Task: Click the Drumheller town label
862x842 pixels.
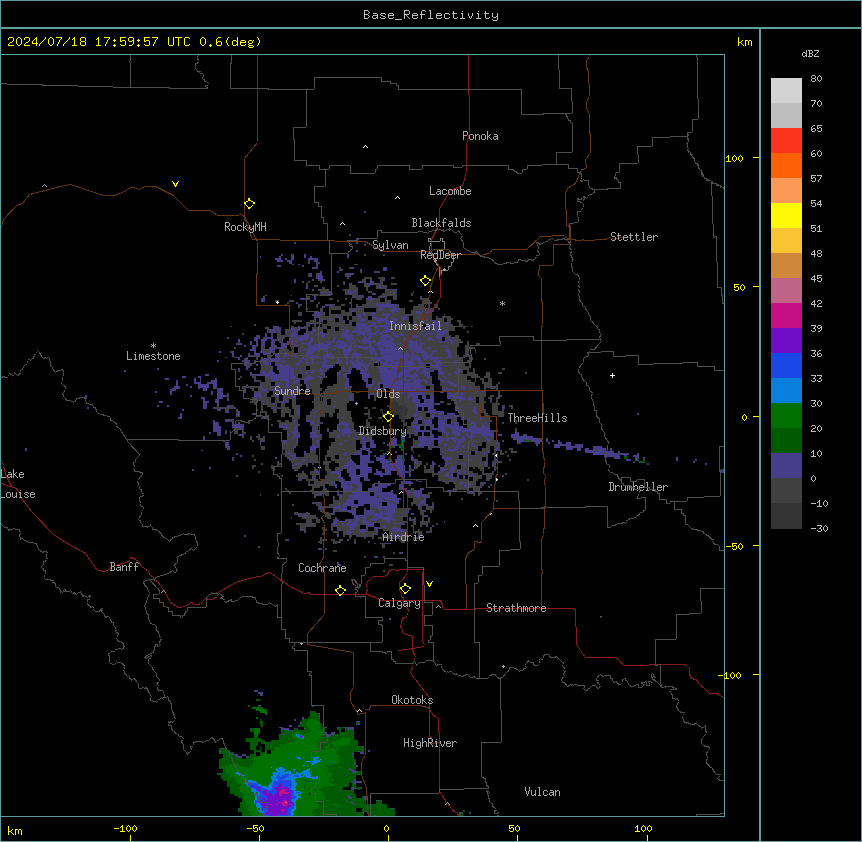Action: (x=638, y=487)
